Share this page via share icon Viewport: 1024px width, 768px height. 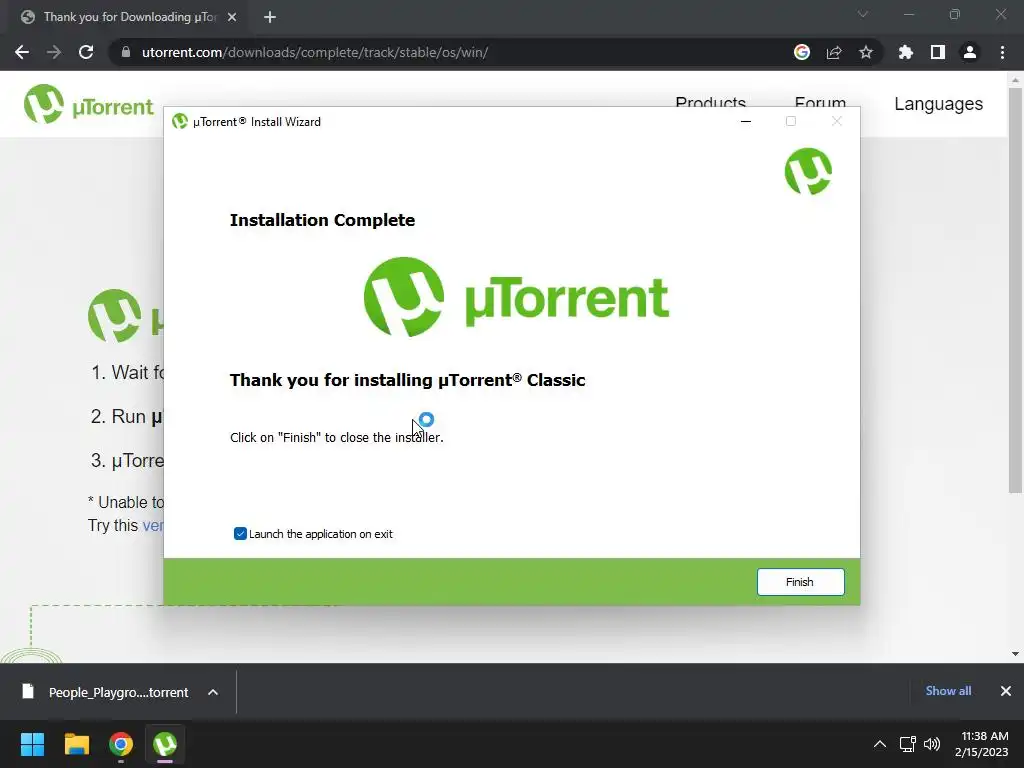pyautogui.click(x=834, y=52)
